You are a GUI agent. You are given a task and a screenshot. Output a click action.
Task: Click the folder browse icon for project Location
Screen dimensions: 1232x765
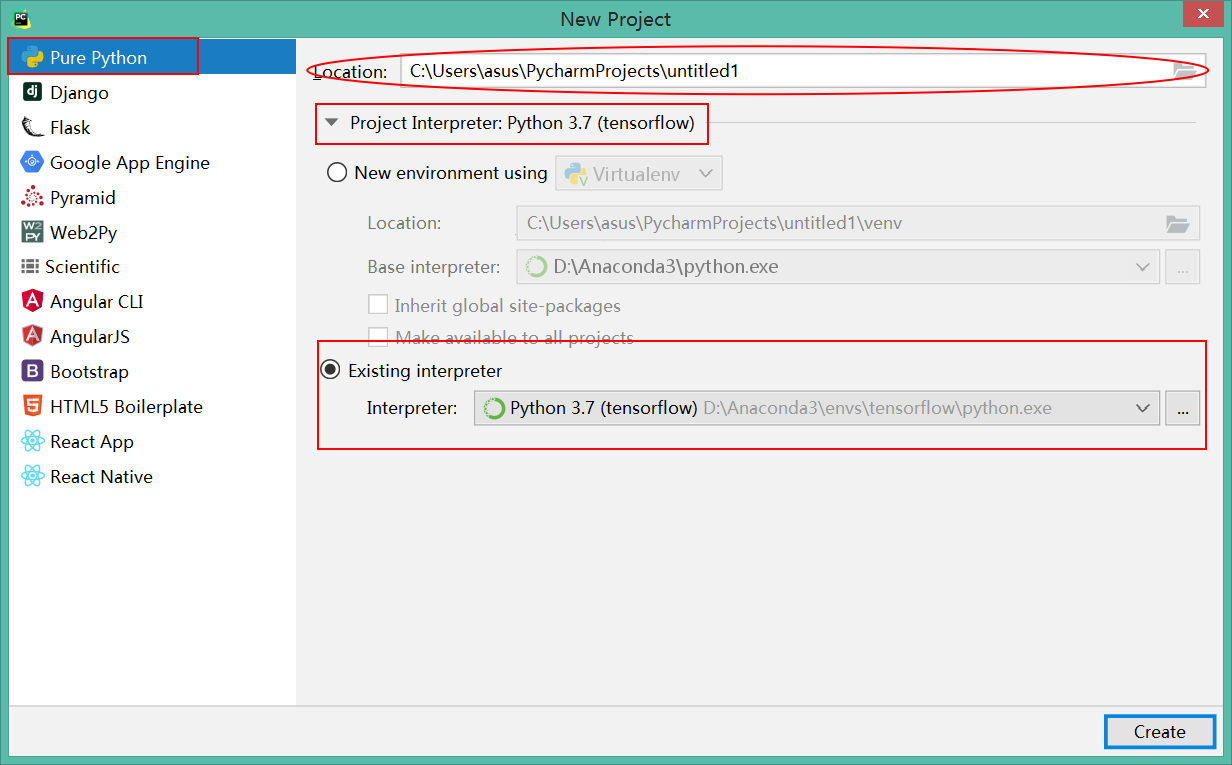pyautogui.click(x=1184, y=71)
